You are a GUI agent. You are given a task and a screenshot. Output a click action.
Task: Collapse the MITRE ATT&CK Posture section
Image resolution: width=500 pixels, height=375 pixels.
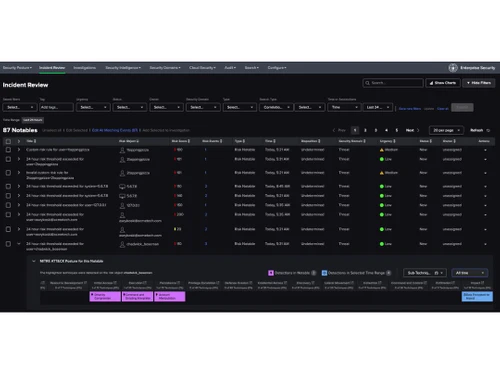[x=34, y=261]
